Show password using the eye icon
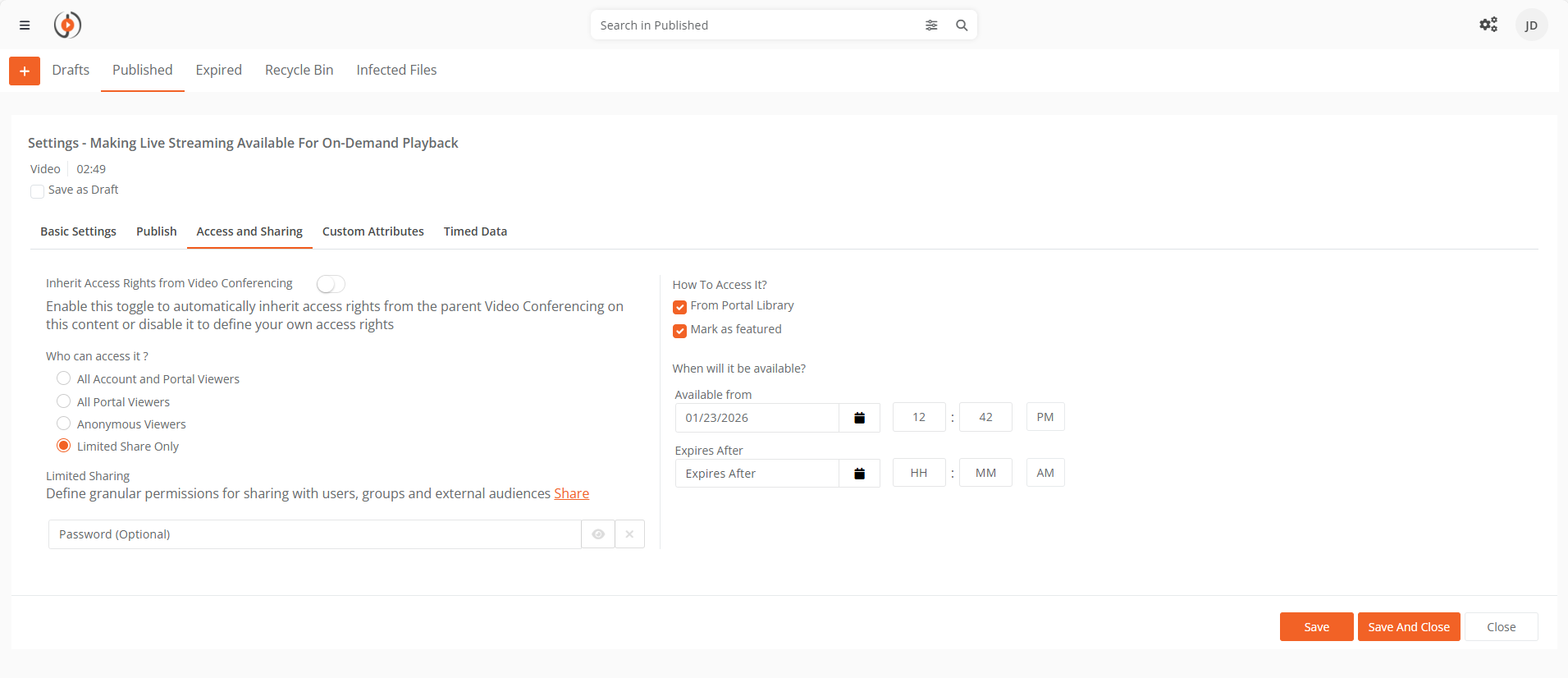This screenshot has width=1568, height=678. click(x=598, y=534)
